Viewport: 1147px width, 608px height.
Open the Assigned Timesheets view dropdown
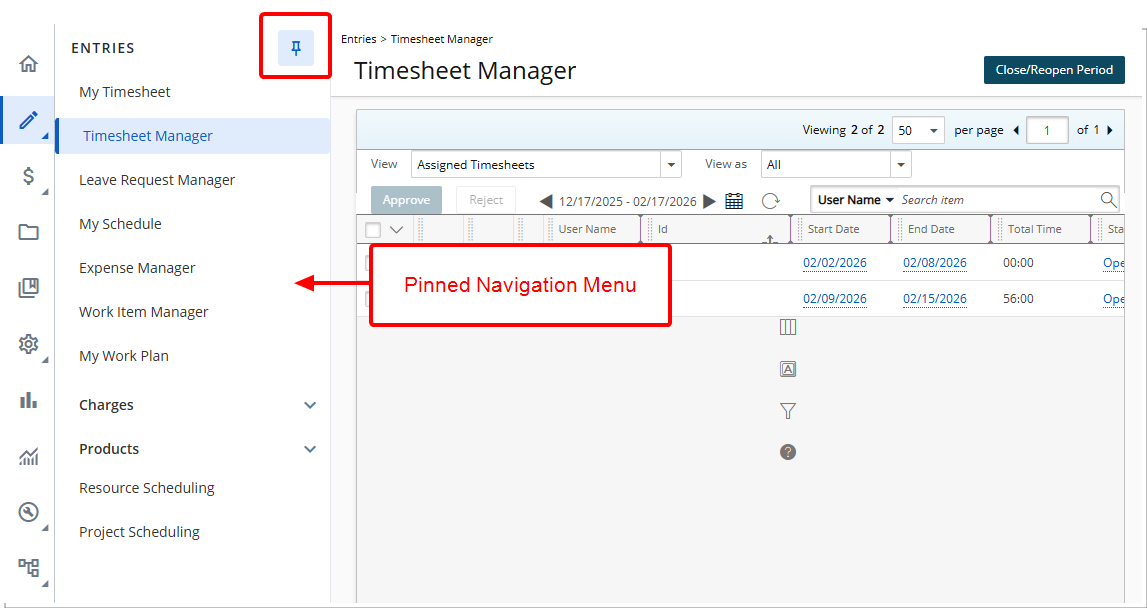point(669,164)
